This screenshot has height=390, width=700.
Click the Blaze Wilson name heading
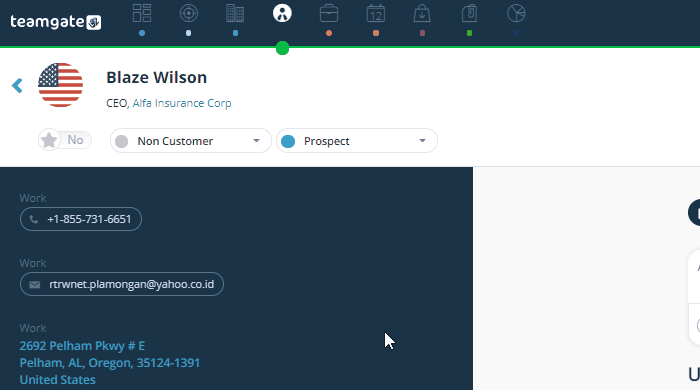coord(157,78)
